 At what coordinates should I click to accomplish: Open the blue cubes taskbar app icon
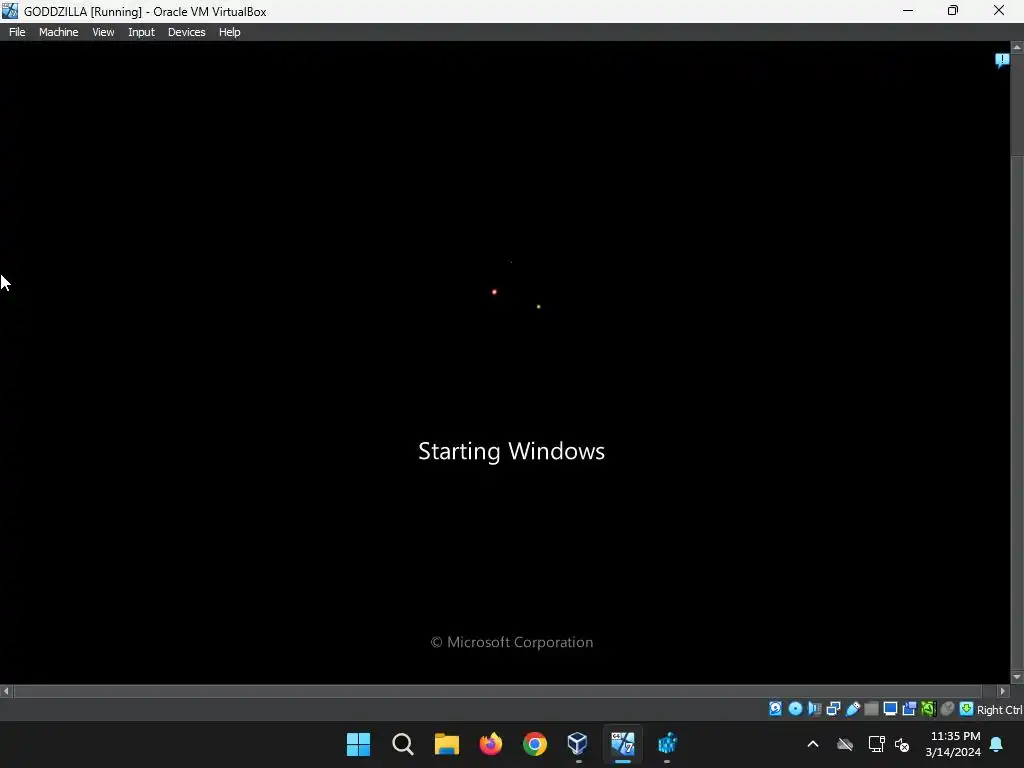667,744
